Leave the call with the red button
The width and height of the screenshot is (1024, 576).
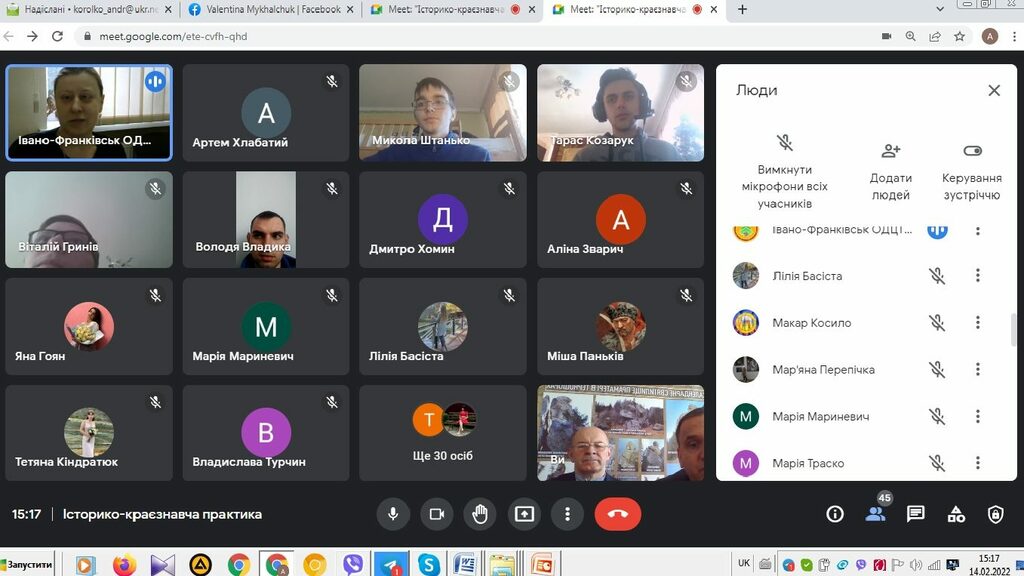[x=617, y=514]
